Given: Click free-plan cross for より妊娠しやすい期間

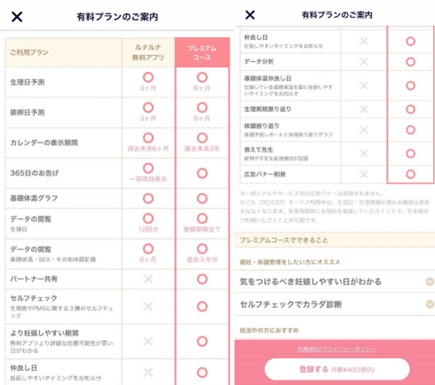Looking at the screenshot, I should click(148, 341).
